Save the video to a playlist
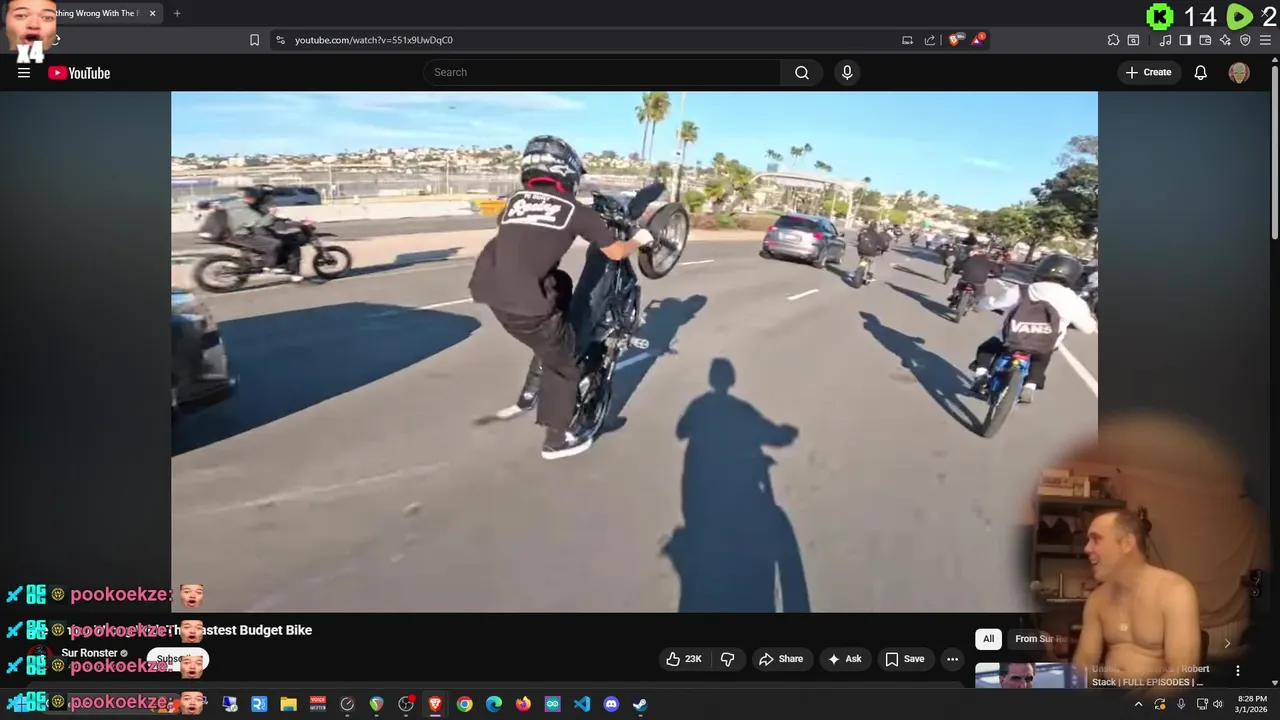The image size is (1280, 720). pos(904,659)
